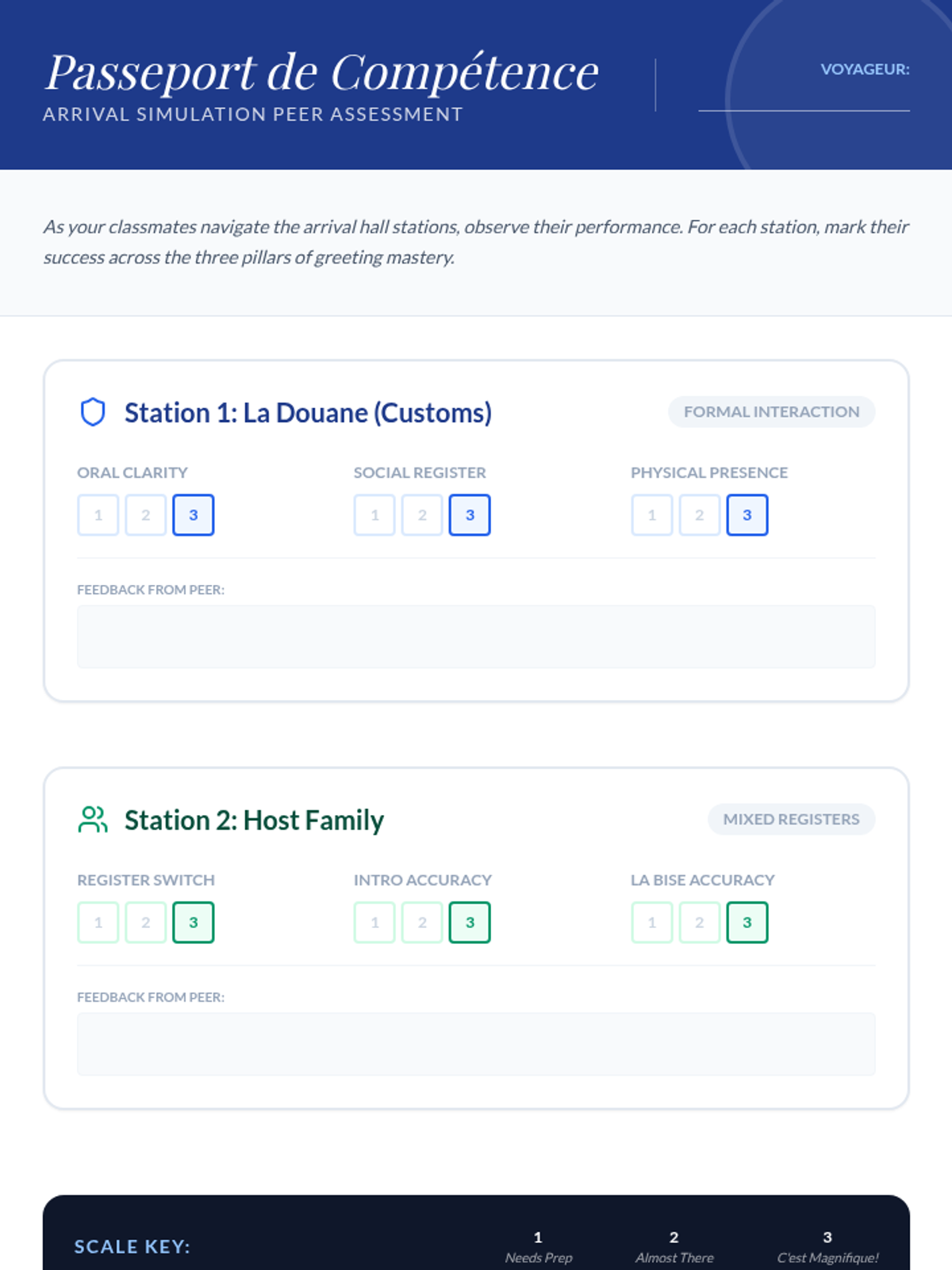This screenshot has height=1270, width=952.
Task: Choose 3 for Intro Accuracy
Action: point(470,922)
